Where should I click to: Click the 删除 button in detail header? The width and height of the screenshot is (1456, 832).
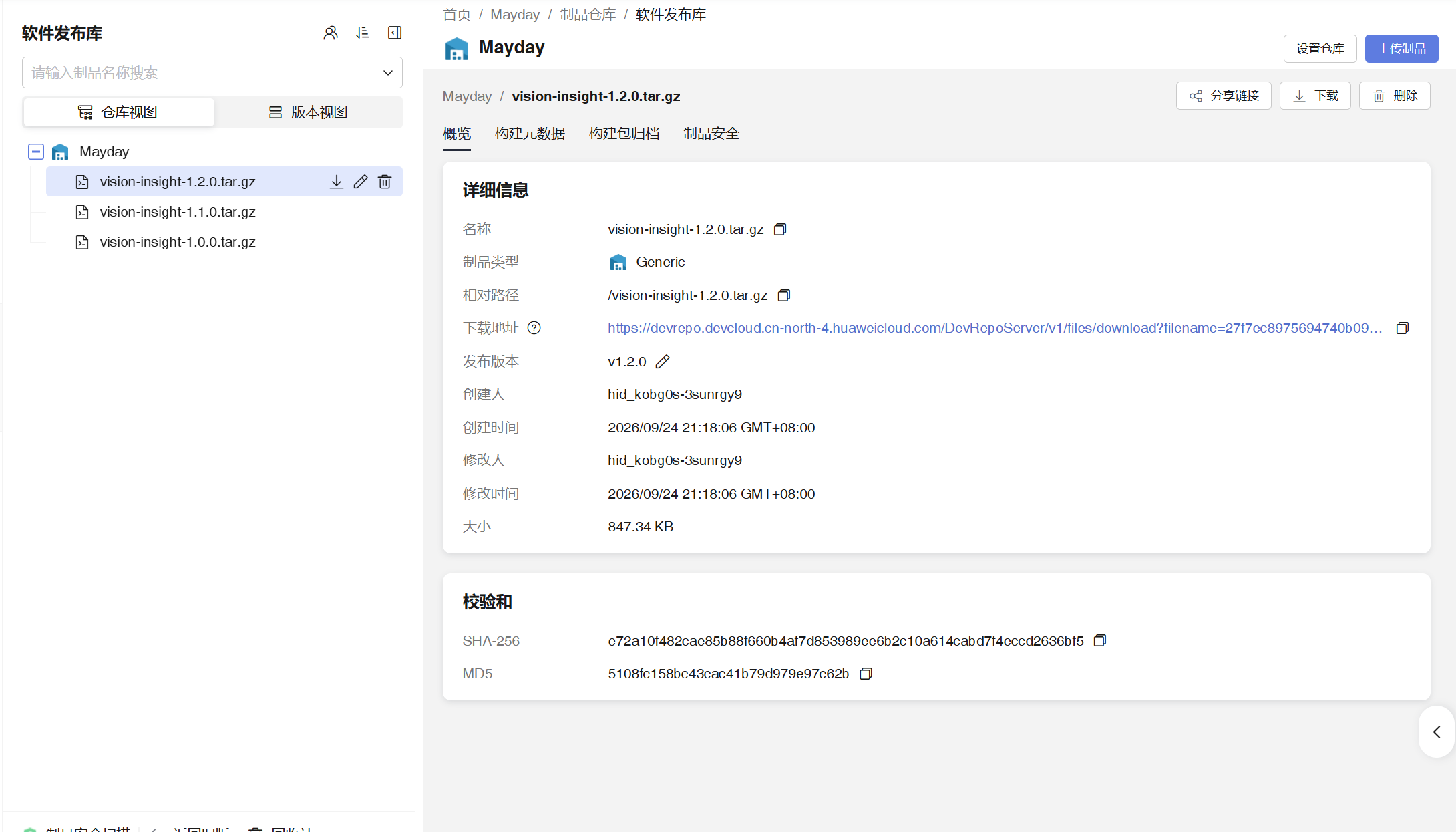[1395, 96]
